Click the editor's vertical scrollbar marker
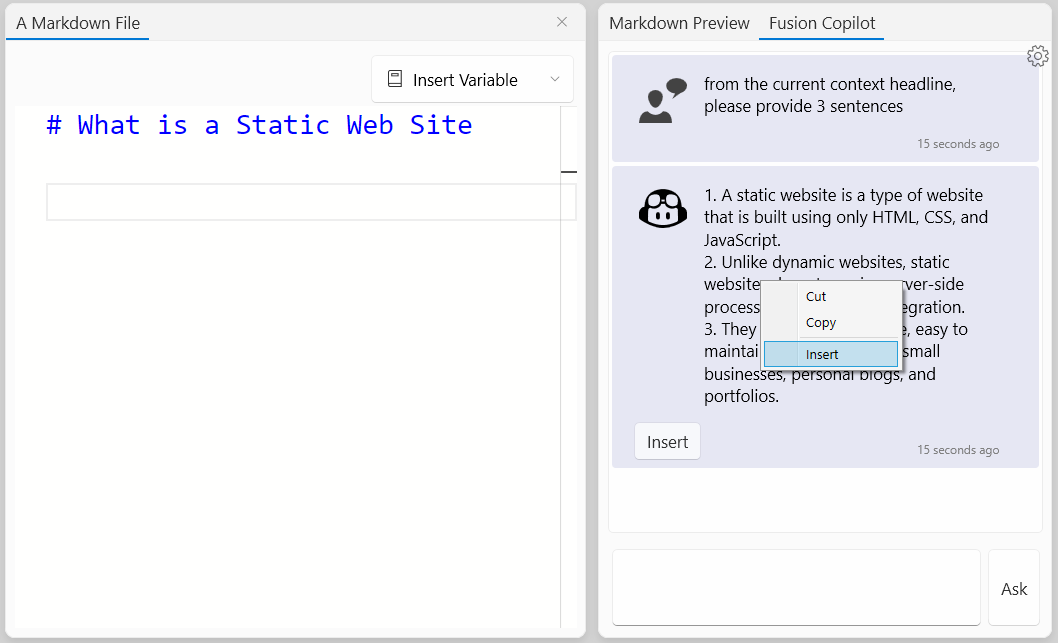This screenshot has width=1058, height=643. point(568,172)
